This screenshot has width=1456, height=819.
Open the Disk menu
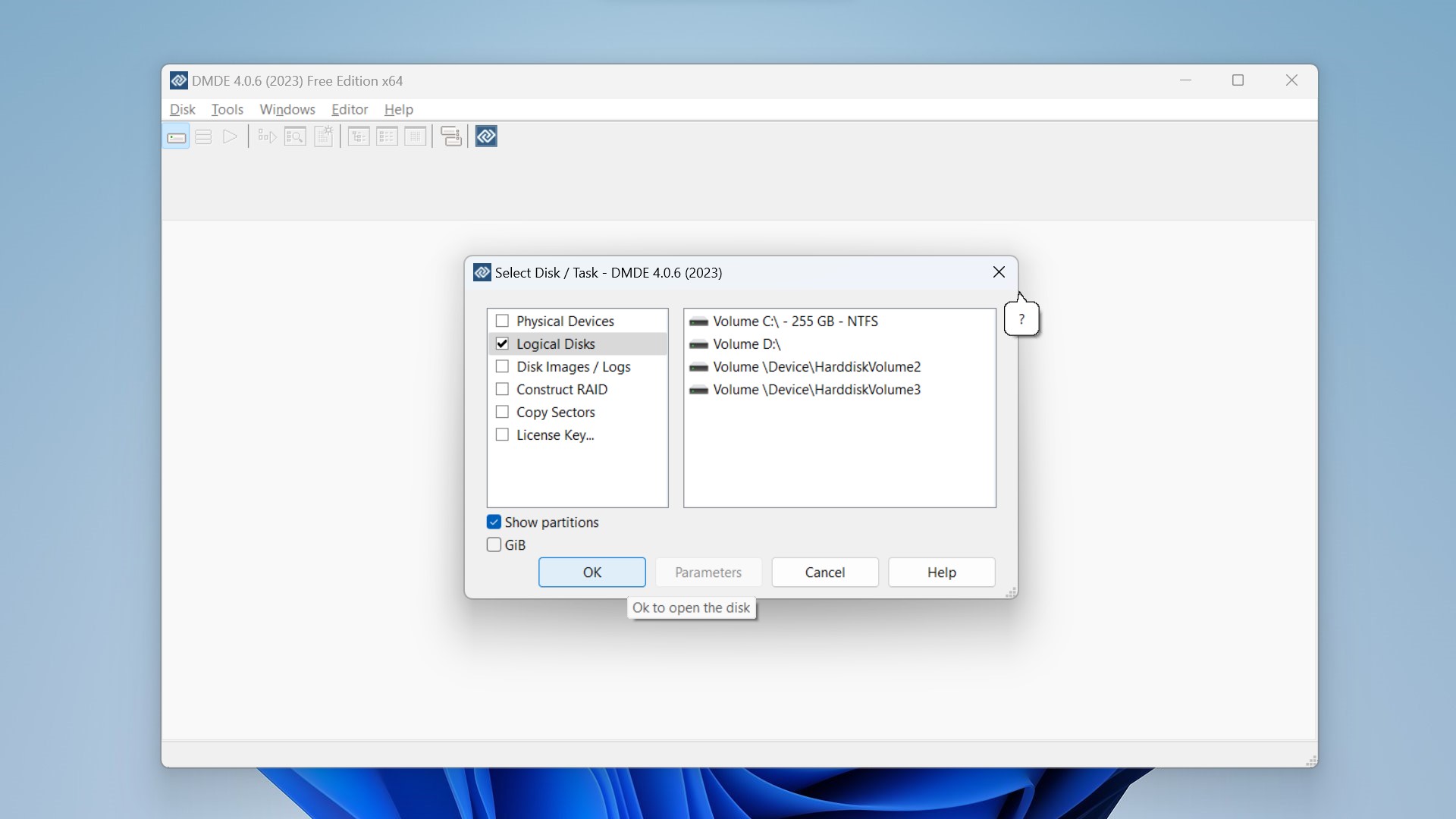[182, 109]
